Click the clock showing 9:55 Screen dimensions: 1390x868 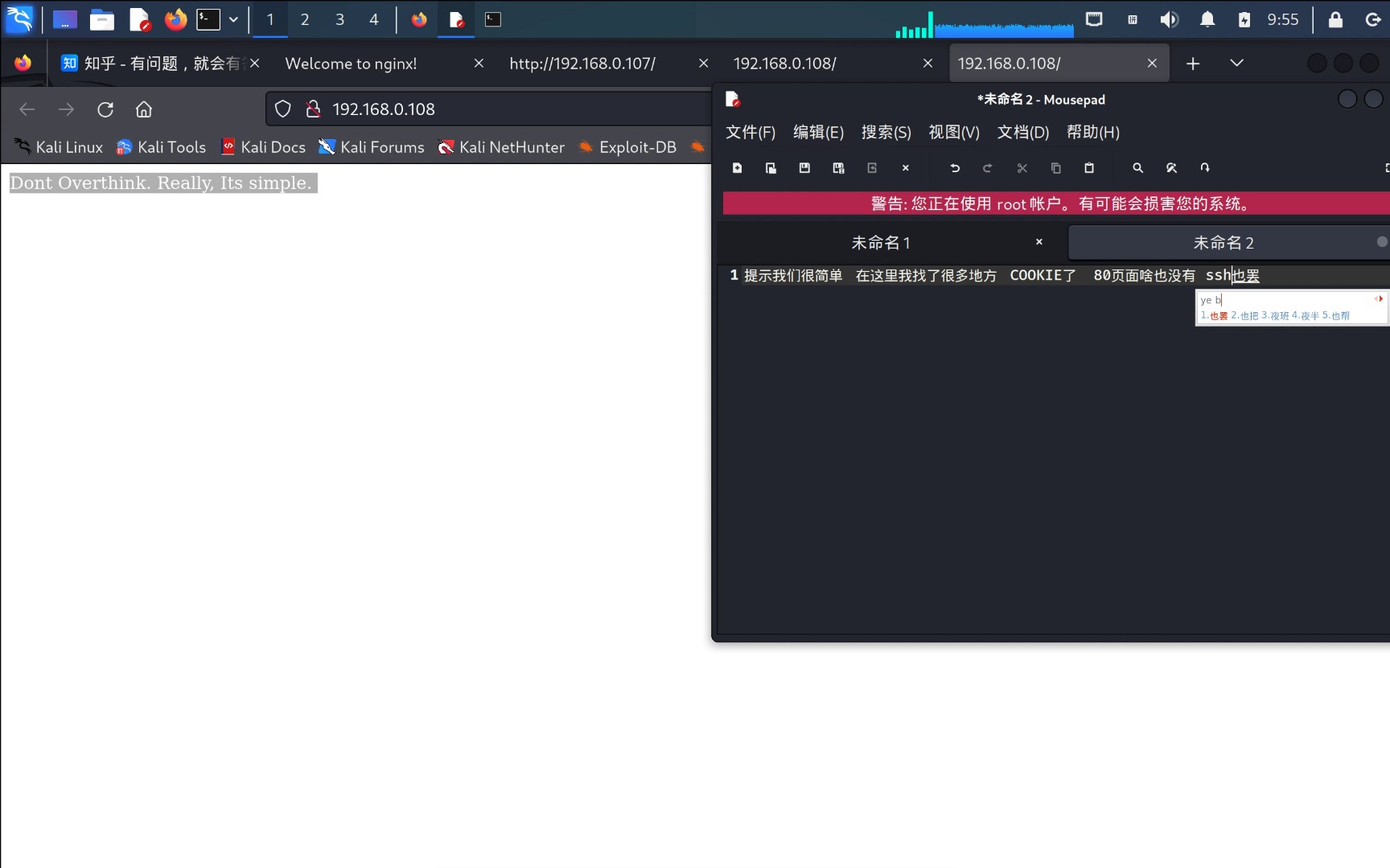(x=1283, y=19)
